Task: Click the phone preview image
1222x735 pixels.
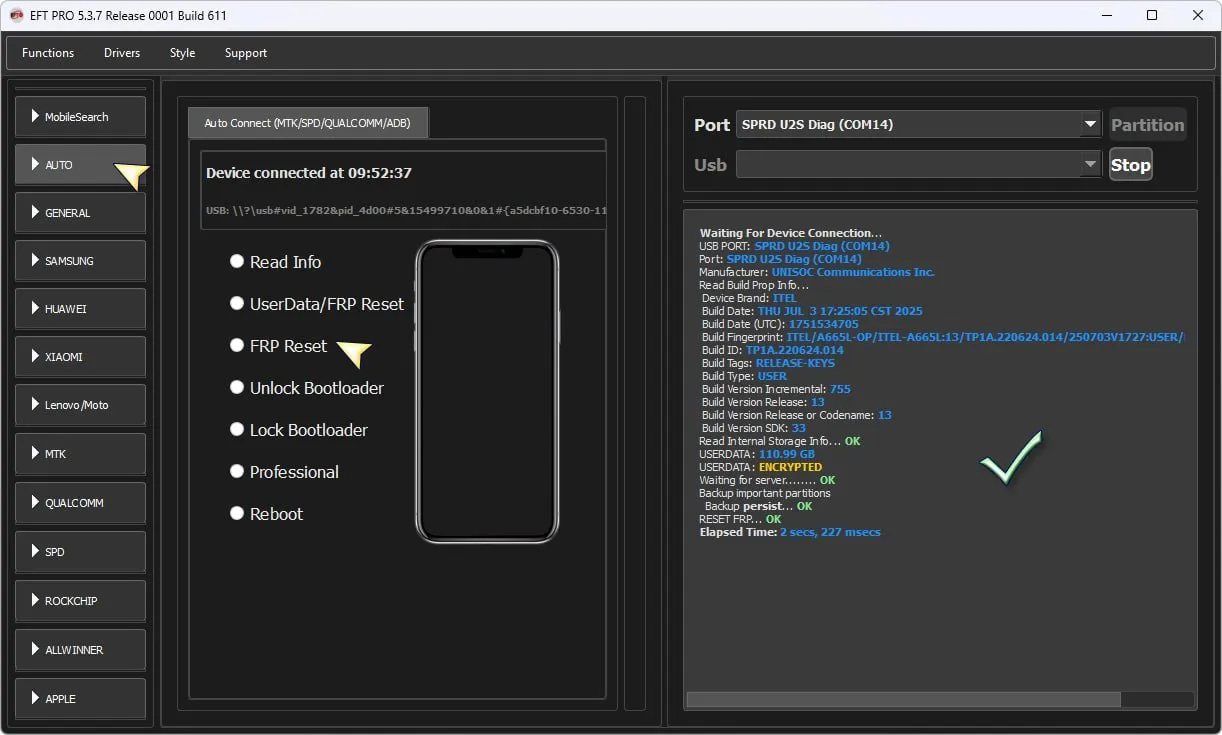Action: coord(487,392)
